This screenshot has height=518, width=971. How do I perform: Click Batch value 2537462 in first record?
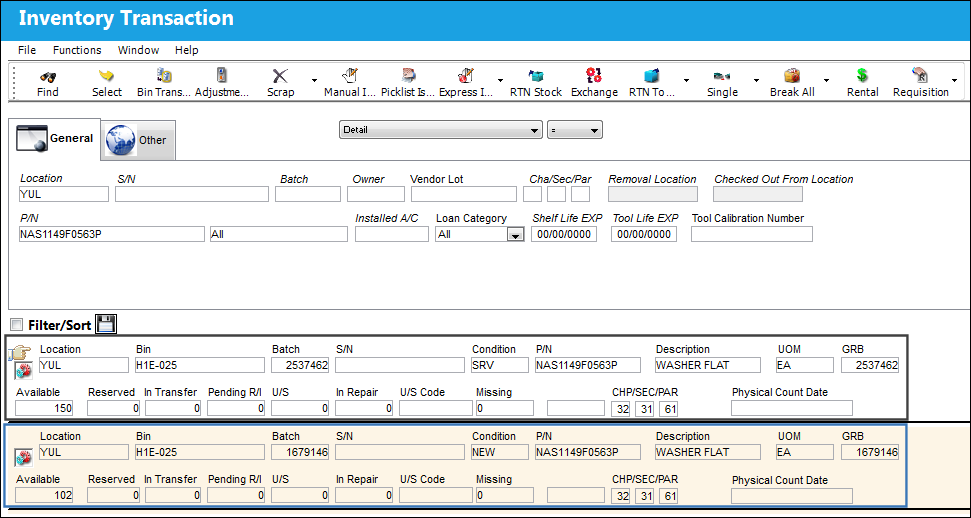pos(300,365)
